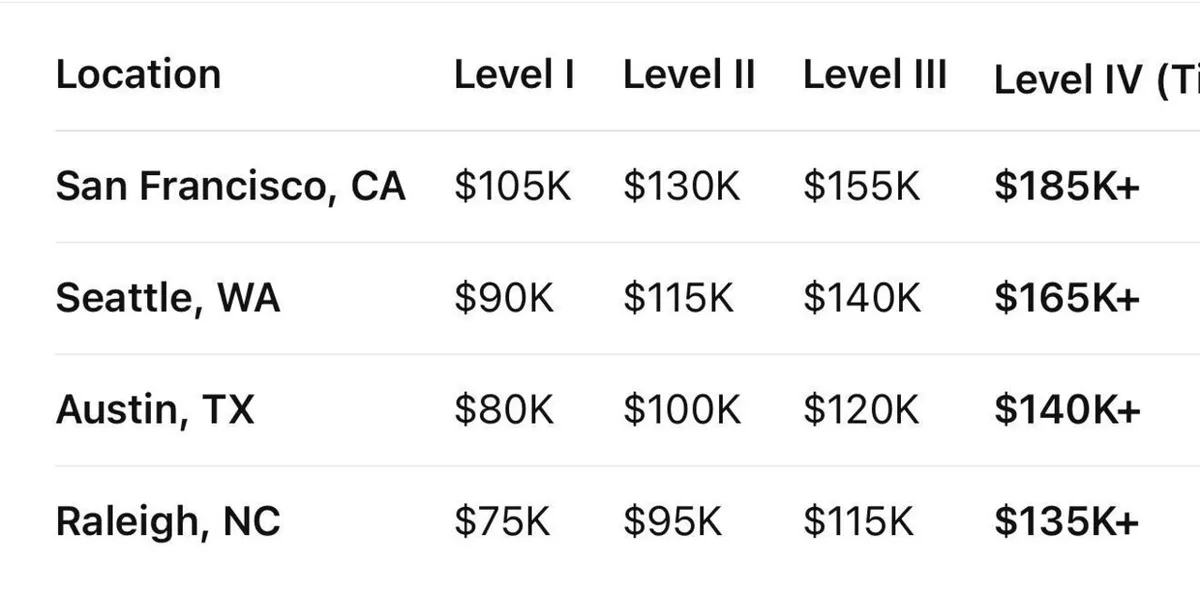Click San Francisco Level IV salary $185K+

[x=1067, y=187]
